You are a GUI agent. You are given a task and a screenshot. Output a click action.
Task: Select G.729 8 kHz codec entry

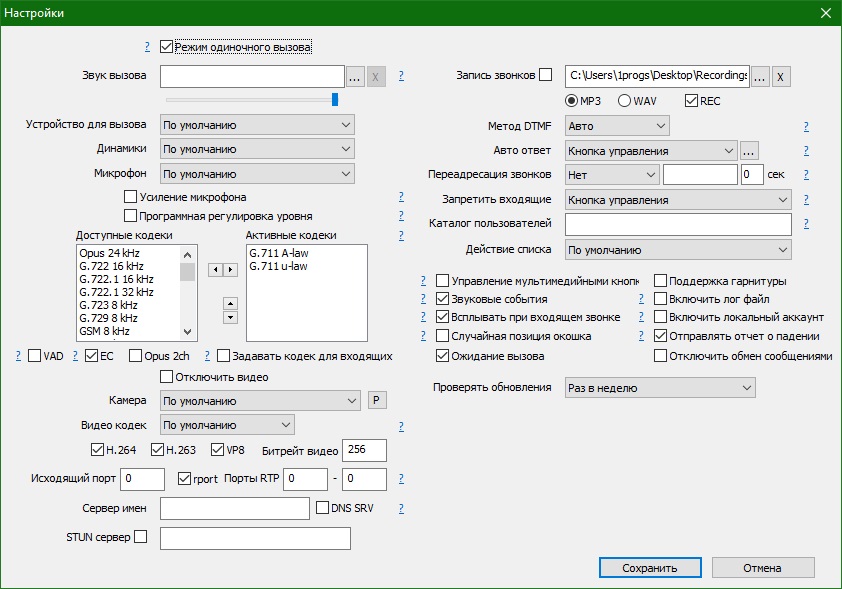click(x=108, y=318)
